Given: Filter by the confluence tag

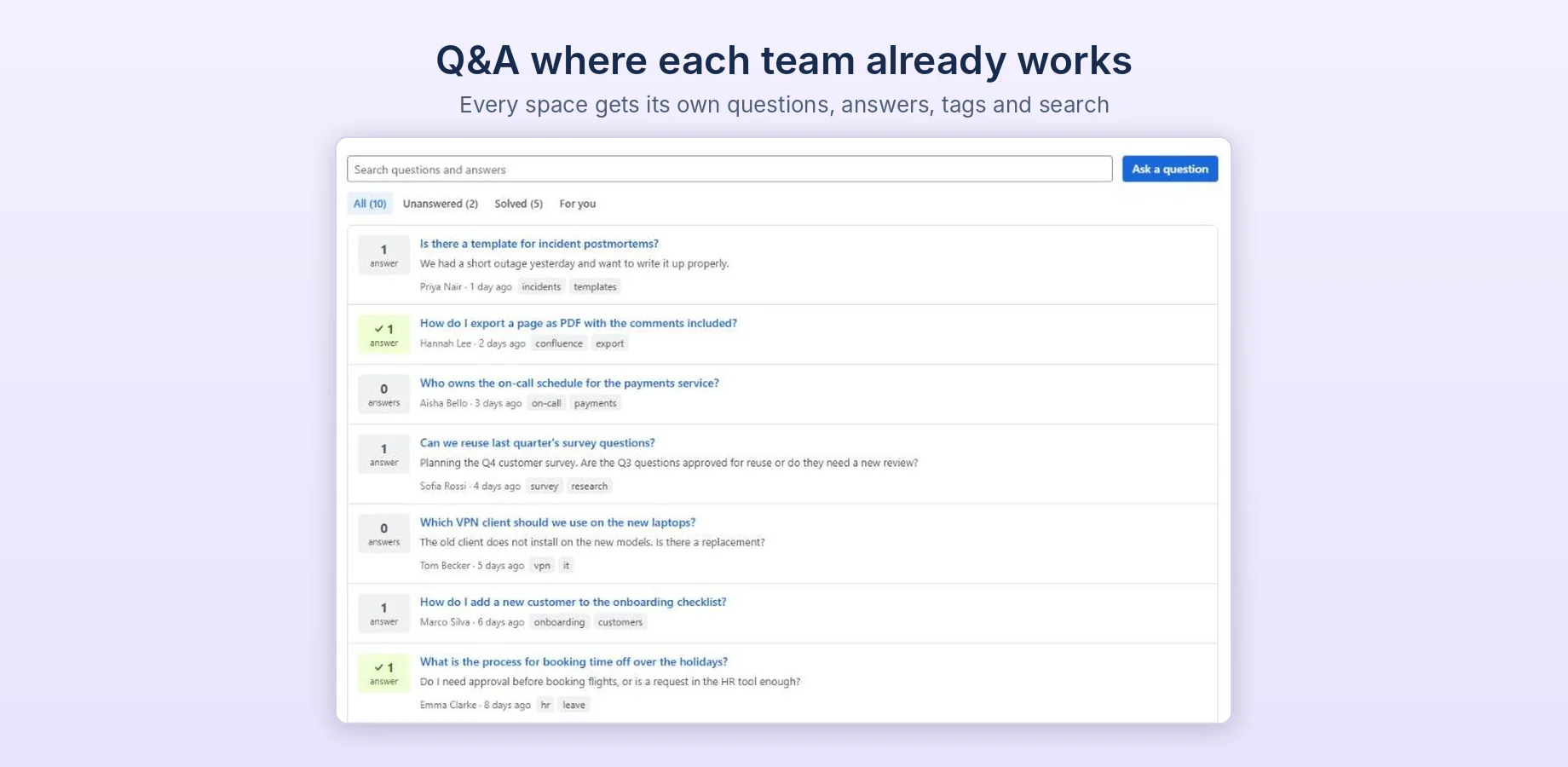Looking at the screenshot, I should click(559, 343).
